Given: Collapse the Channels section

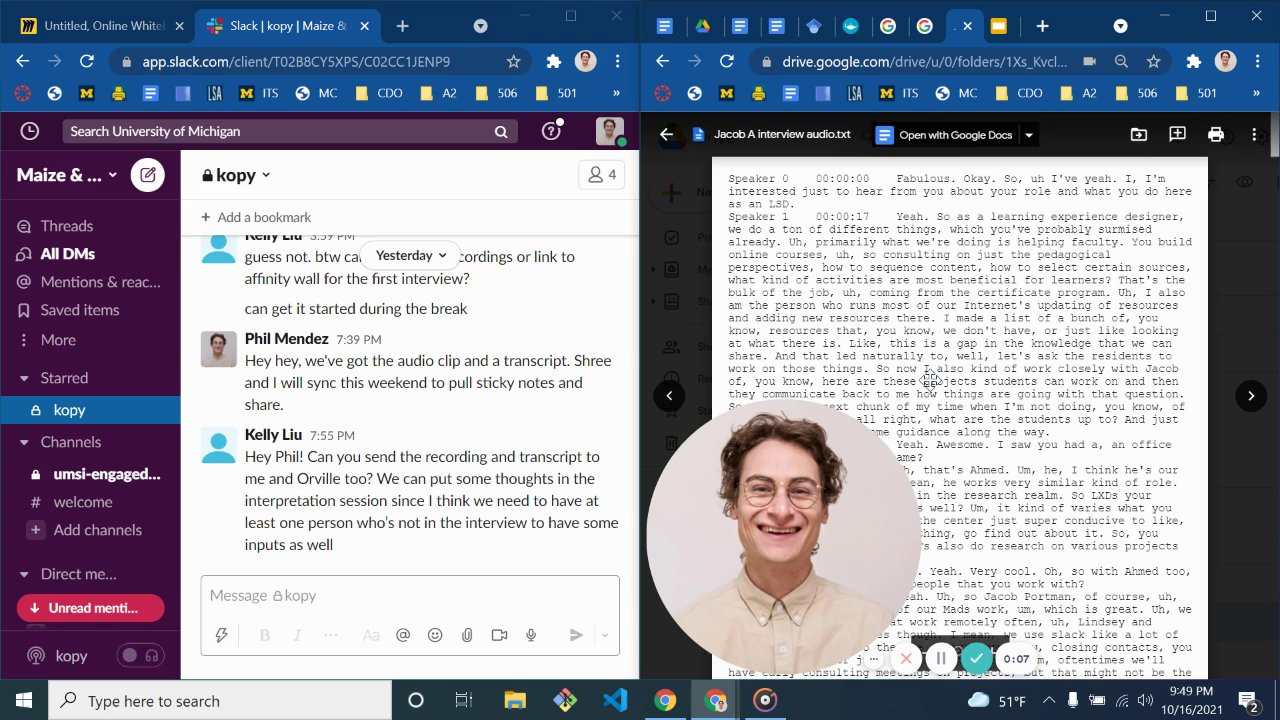Looking at the screenshot, I should [25, 442].
